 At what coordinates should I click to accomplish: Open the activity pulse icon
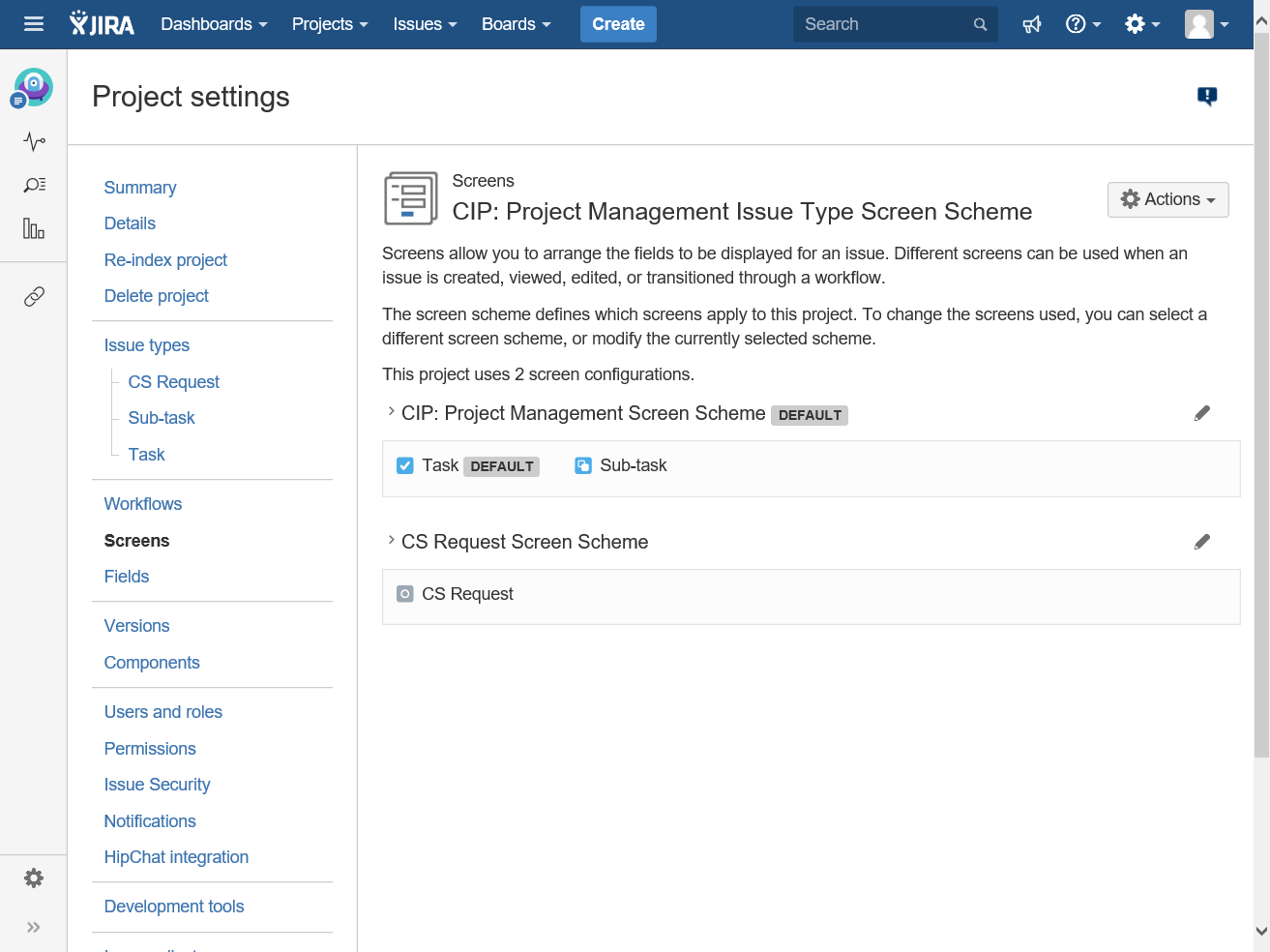tap(34, 141)
